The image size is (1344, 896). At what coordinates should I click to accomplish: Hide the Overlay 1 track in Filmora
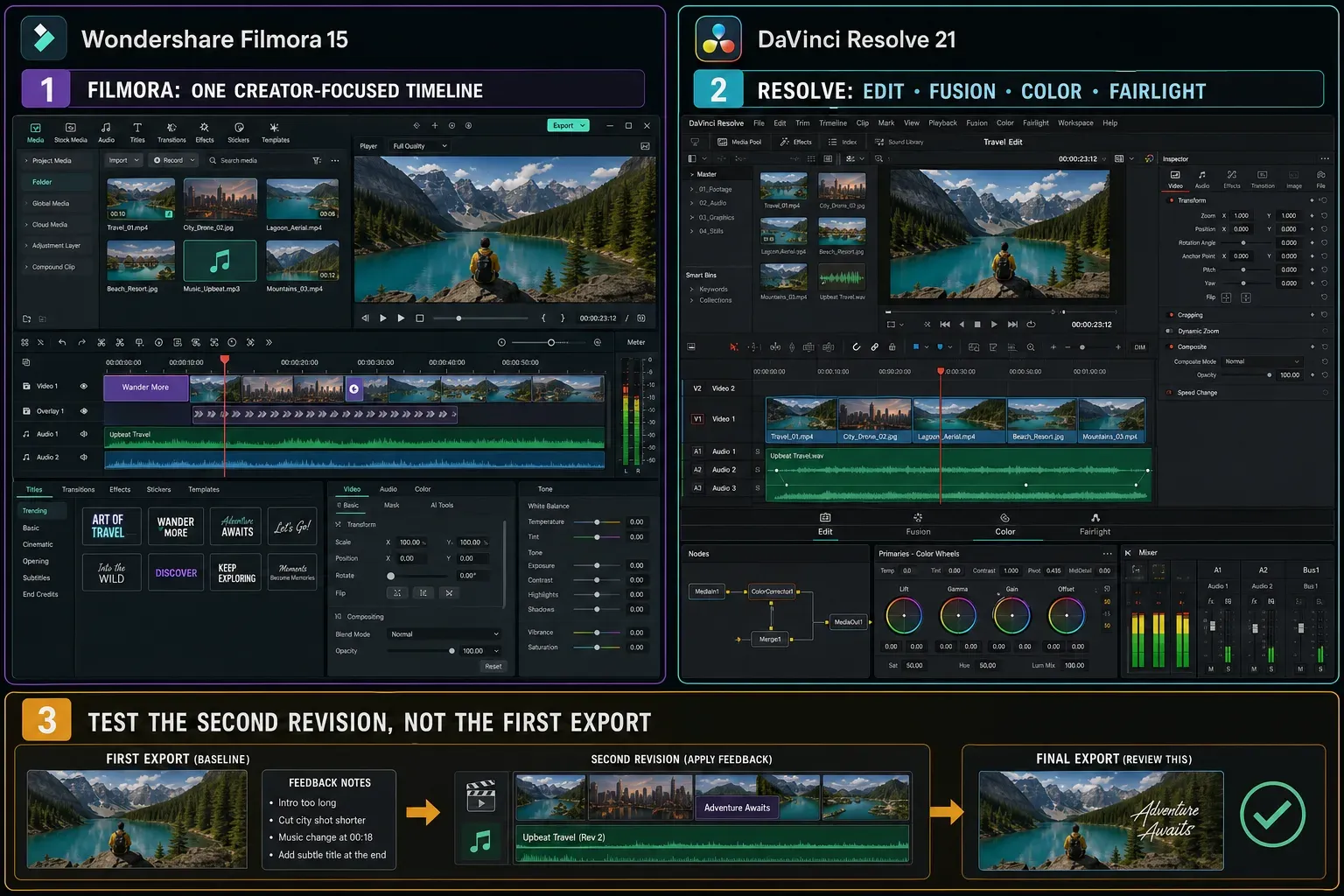84,411
